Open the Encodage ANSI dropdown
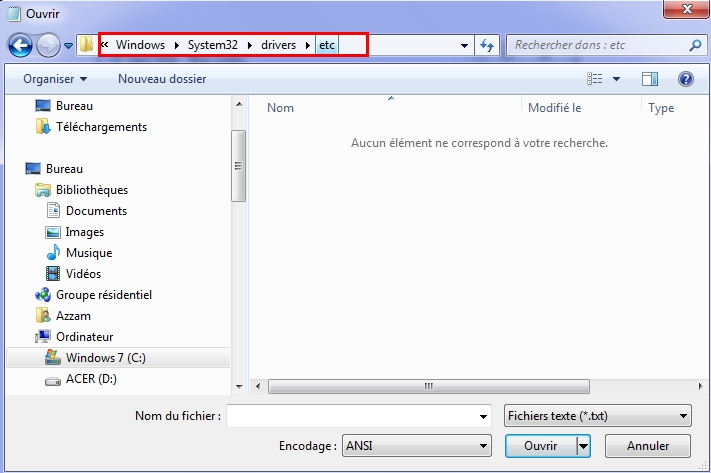Screen dimensions: 711x473 [x=417, y=446]
